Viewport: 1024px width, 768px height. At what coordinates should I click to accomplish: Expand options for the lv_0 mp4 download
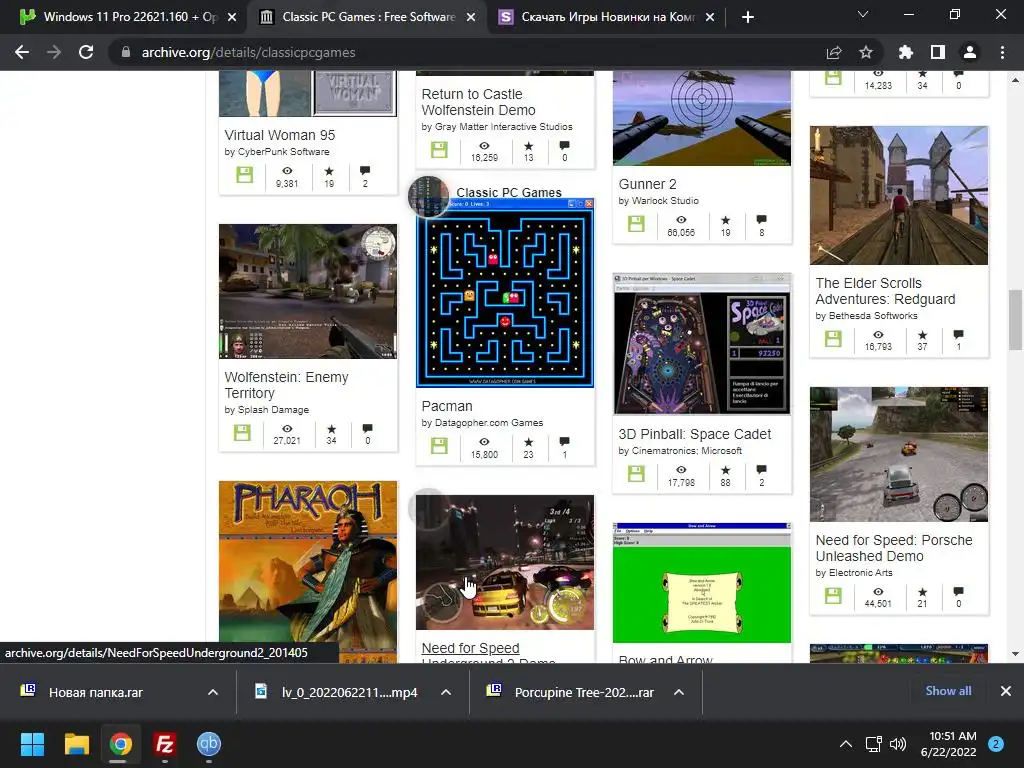click(446, 692)
